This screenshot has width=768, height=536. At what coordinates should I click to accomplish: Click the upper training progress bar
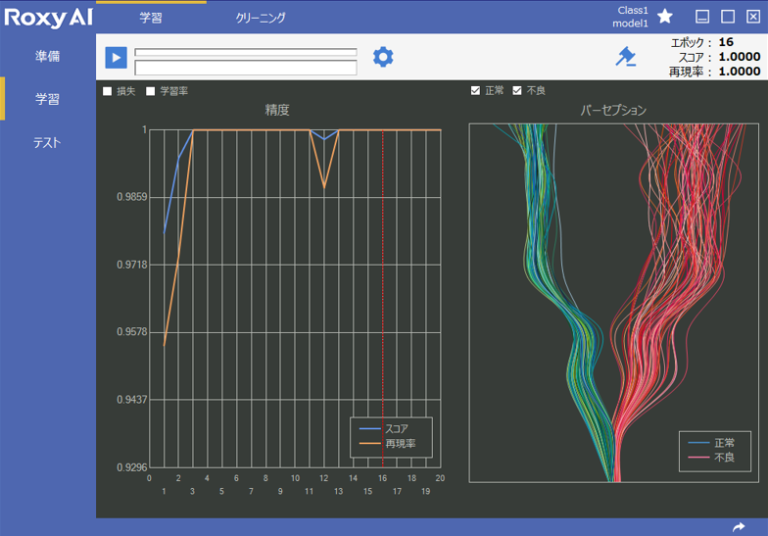[245, 52]
